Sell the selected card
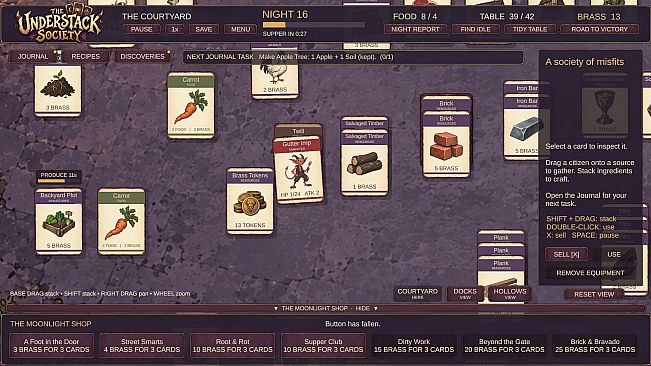This screenshot has width=651, height=366. [566, 254]
